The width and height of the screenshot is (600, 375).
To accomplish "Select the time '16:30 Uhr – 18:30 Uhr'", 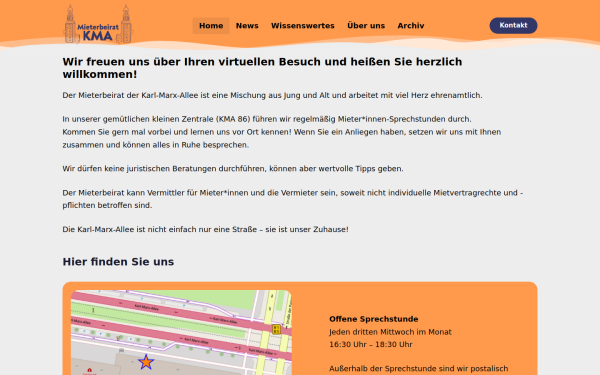I will [x=371, y=344].
